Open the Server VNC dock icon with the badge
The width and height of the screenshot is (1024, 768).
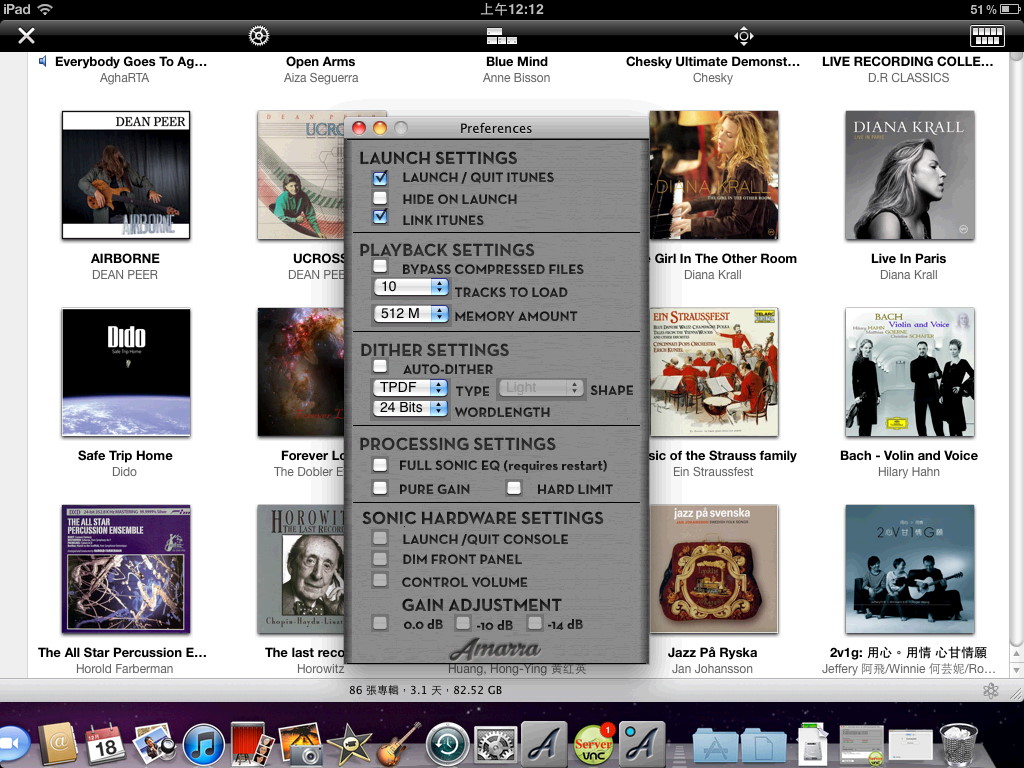(593, 744)
